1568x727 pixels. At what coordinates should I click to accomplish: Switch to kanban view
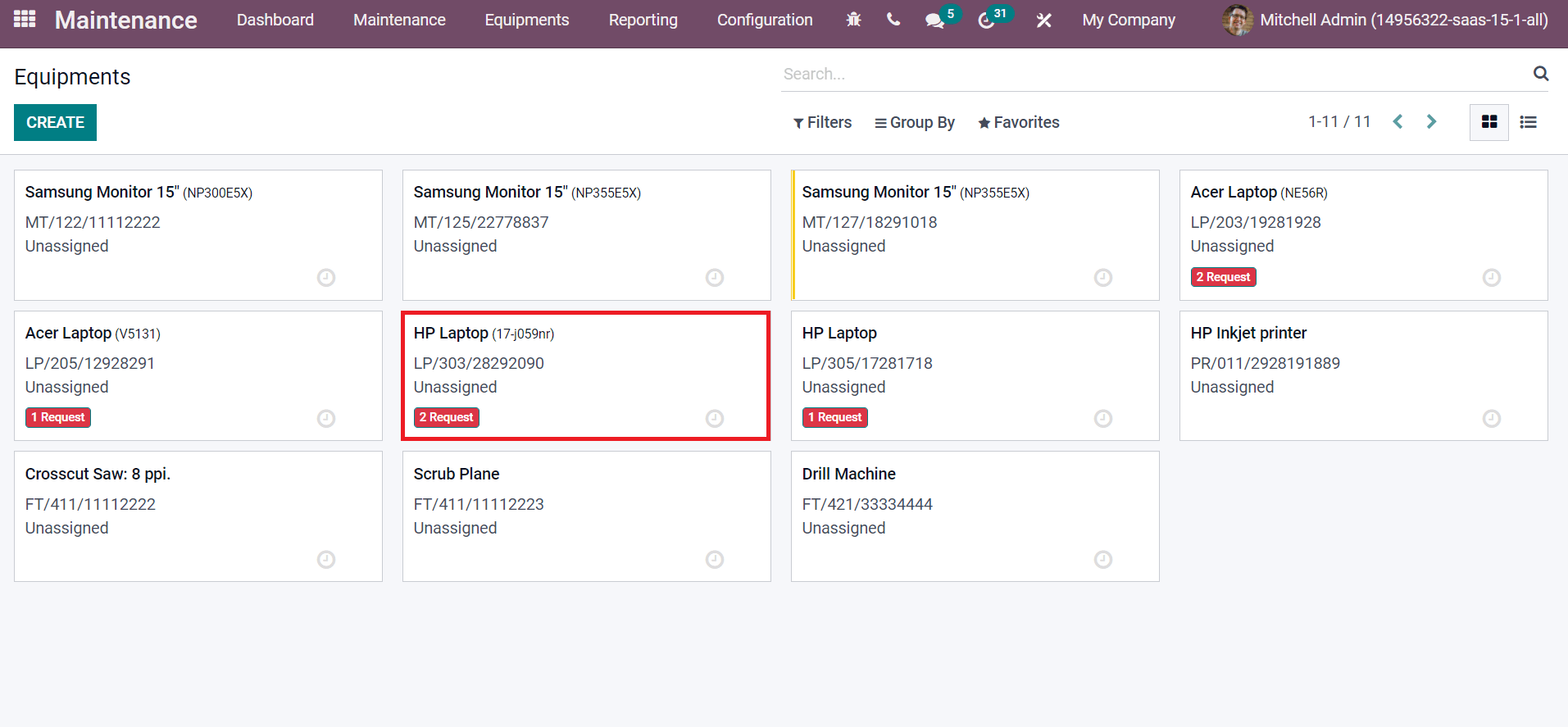coord(1489,122)
